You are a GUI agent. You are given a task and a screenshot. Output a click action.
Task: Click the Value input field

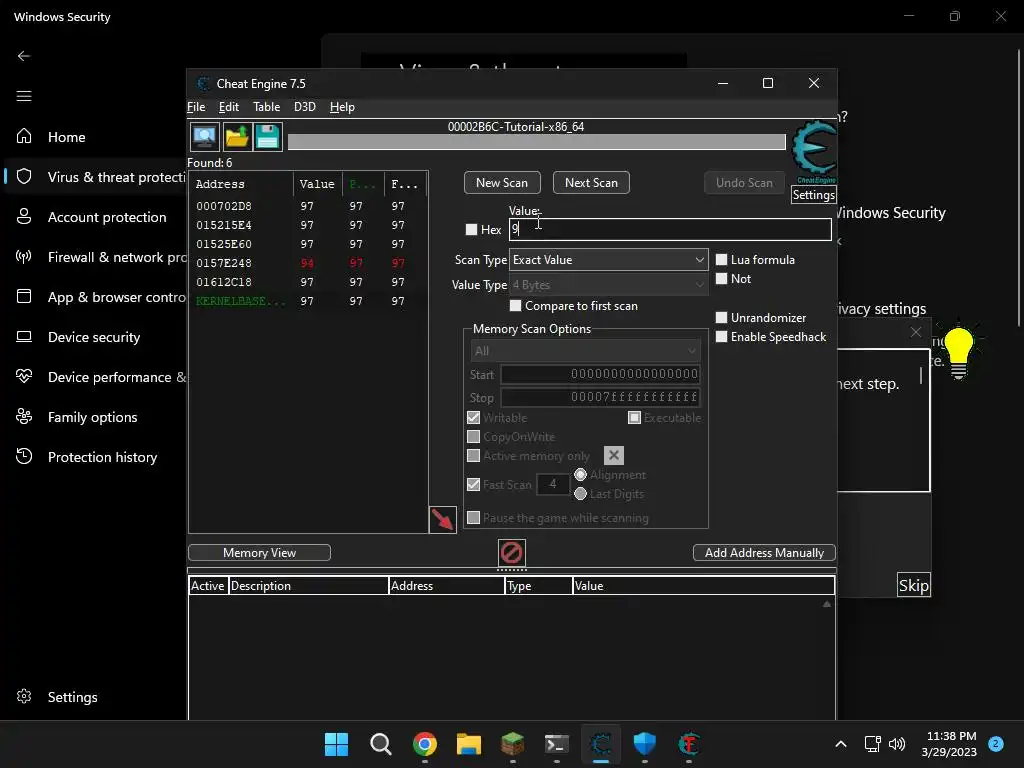tap(670, 229)
